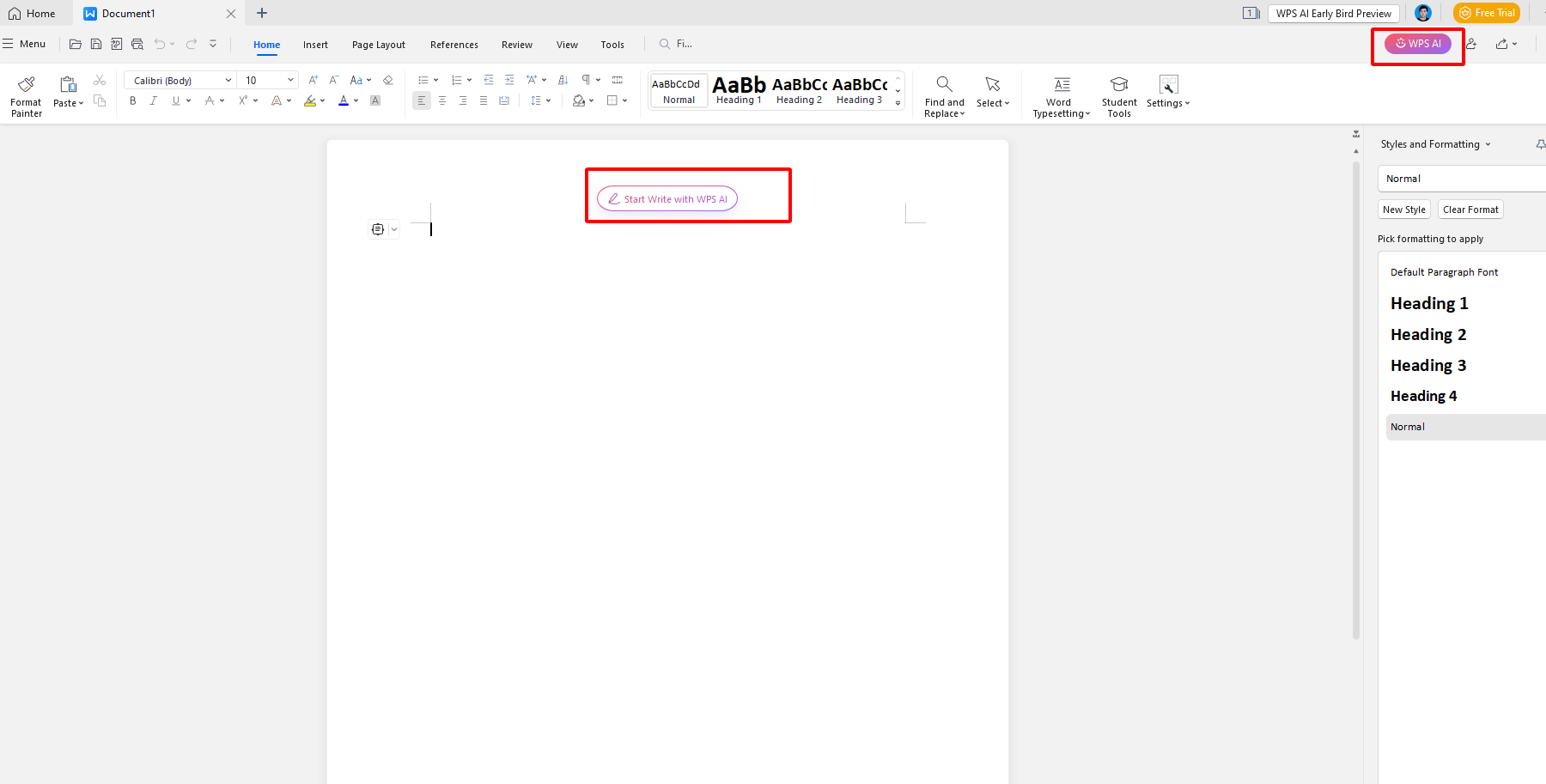Screen dimensions: 1546x784
Task: Open the font size dropdown
Action: coord(289,79)
